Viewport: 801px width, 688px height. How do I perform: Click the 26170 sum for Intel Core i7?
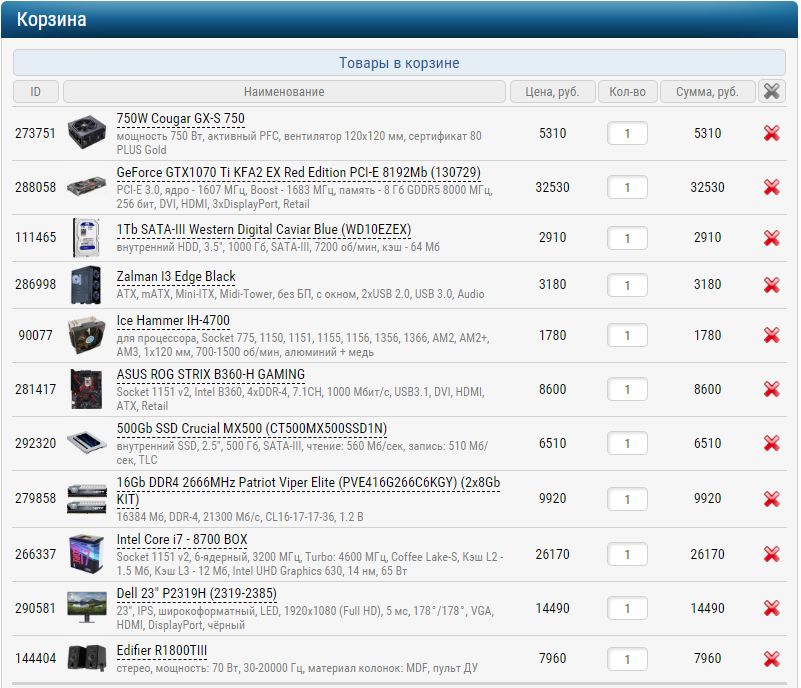point(708,554)
